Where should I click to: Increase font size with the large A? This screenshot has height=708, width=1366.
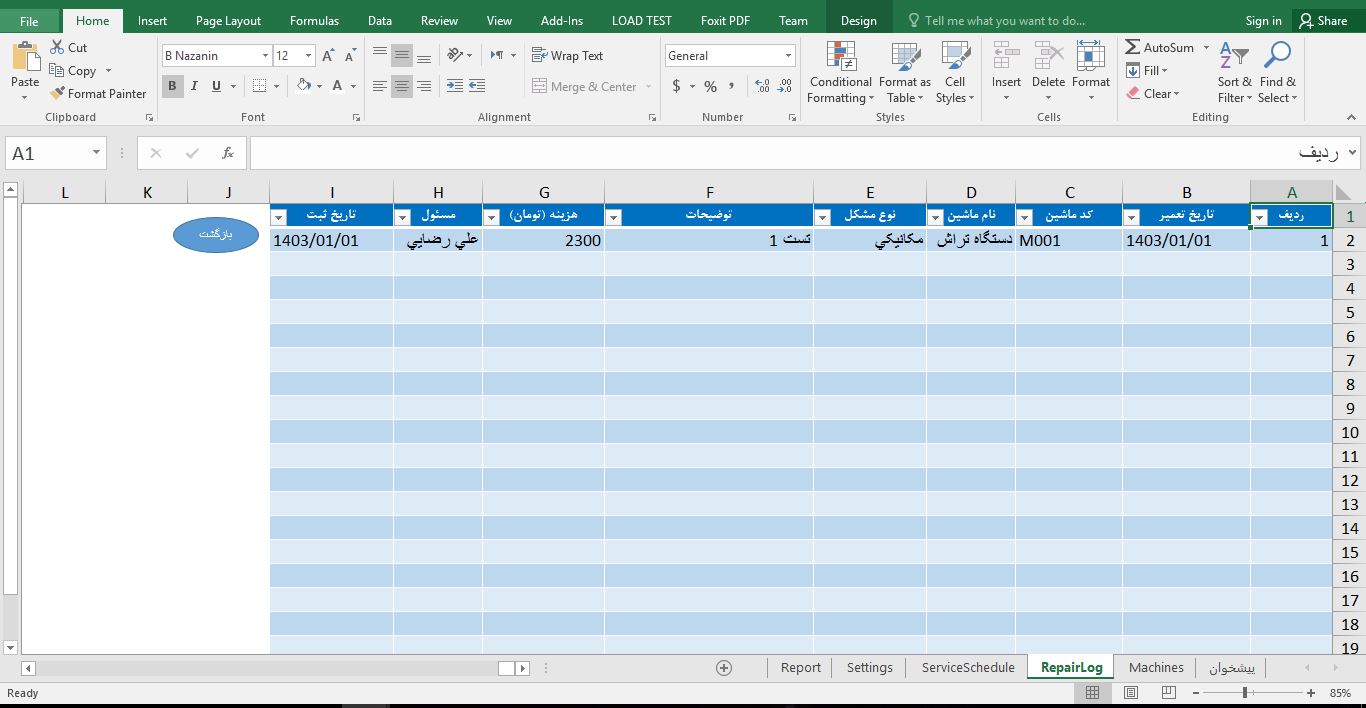pyautogui.click(x=328, y=56)
